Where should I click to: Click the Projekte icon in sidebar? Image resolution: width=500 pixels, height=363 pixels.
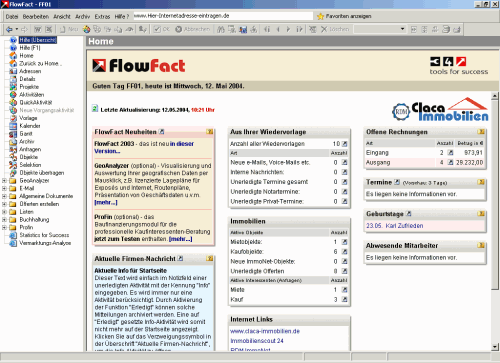(13, 87)
